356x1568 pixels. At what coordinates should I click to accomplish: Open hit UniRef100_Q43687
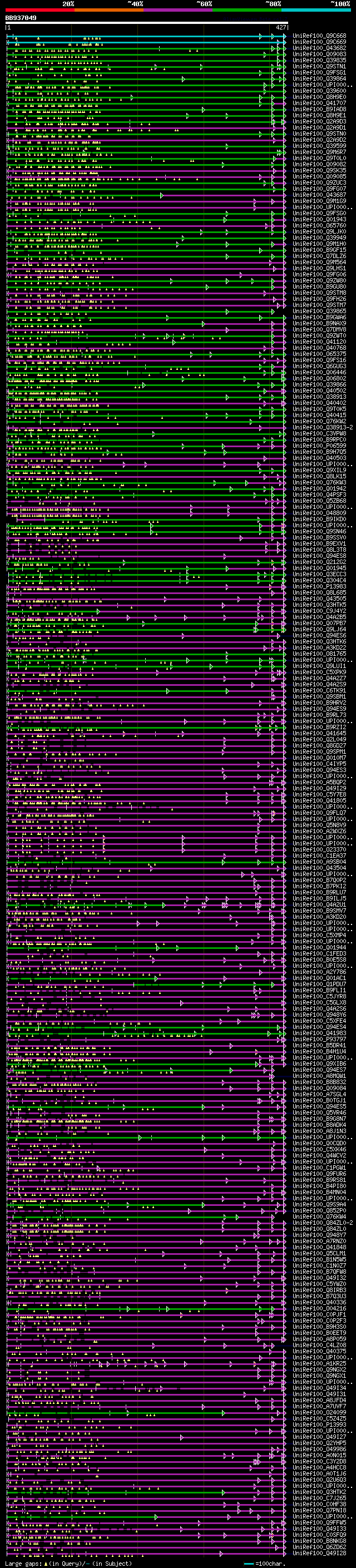[319, 195]
